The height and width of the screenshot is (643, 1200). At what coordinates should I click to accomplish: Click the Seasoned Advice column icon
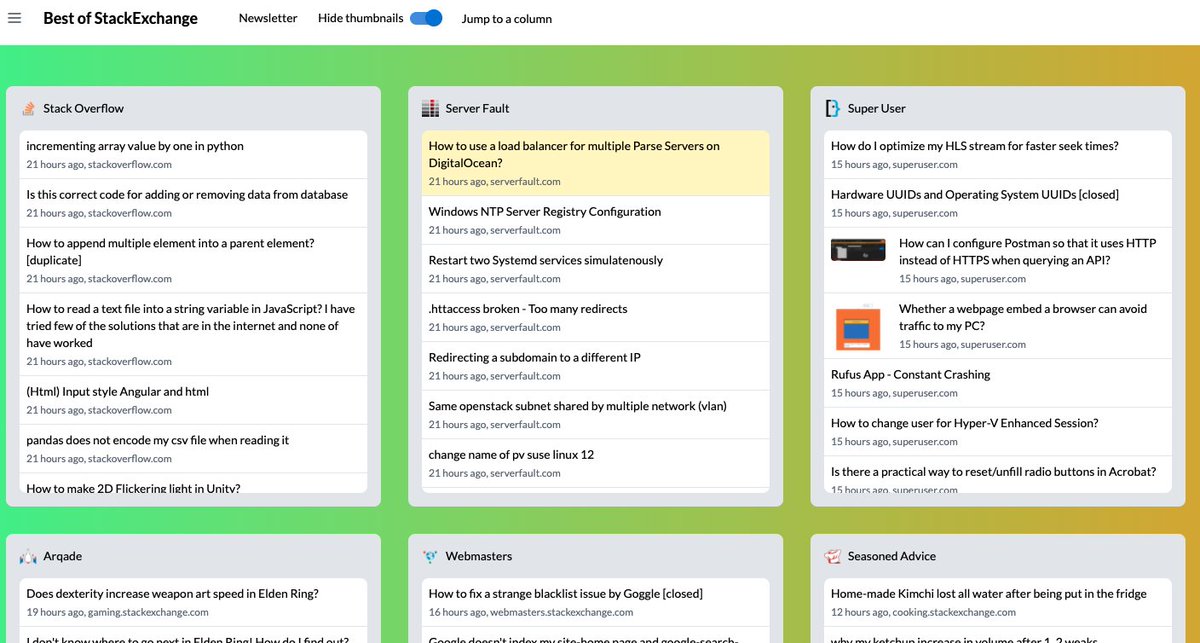click(x=832, y=556)
